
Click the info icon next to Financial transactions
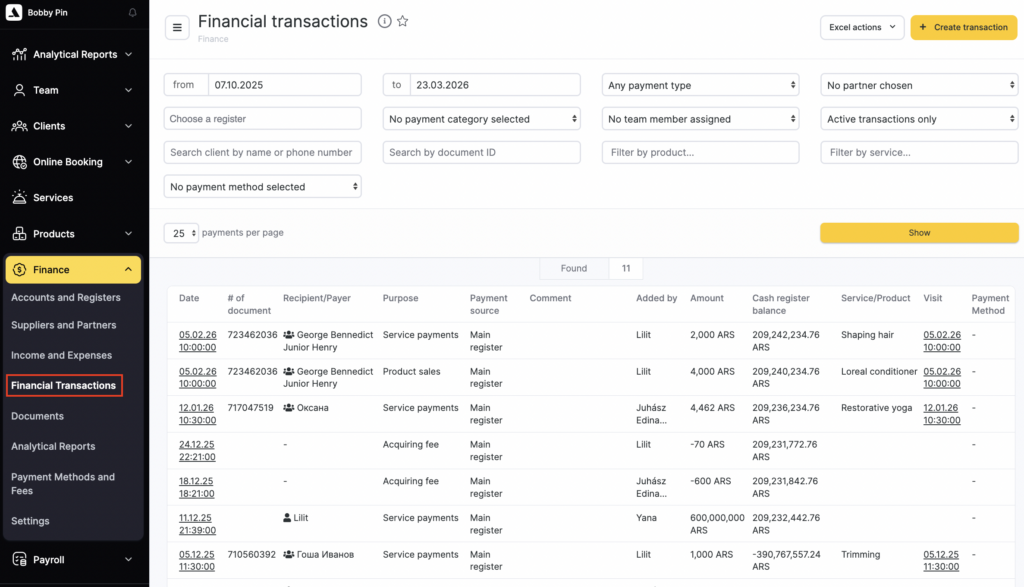(x=384, y=22)
